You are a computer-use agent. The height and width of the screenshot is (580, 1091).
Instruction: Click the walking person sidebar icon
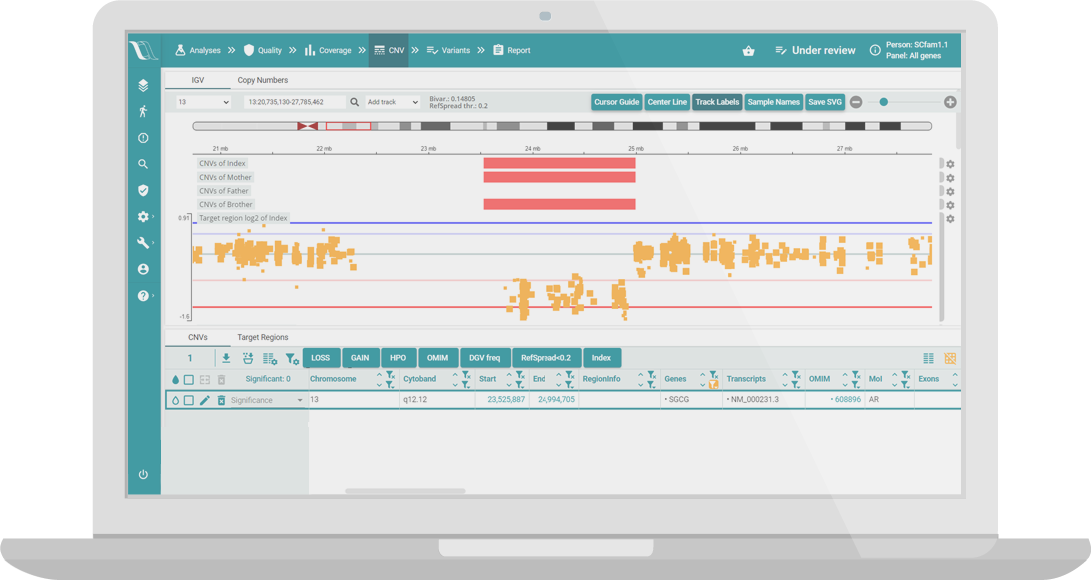click(x=143, y=111)
